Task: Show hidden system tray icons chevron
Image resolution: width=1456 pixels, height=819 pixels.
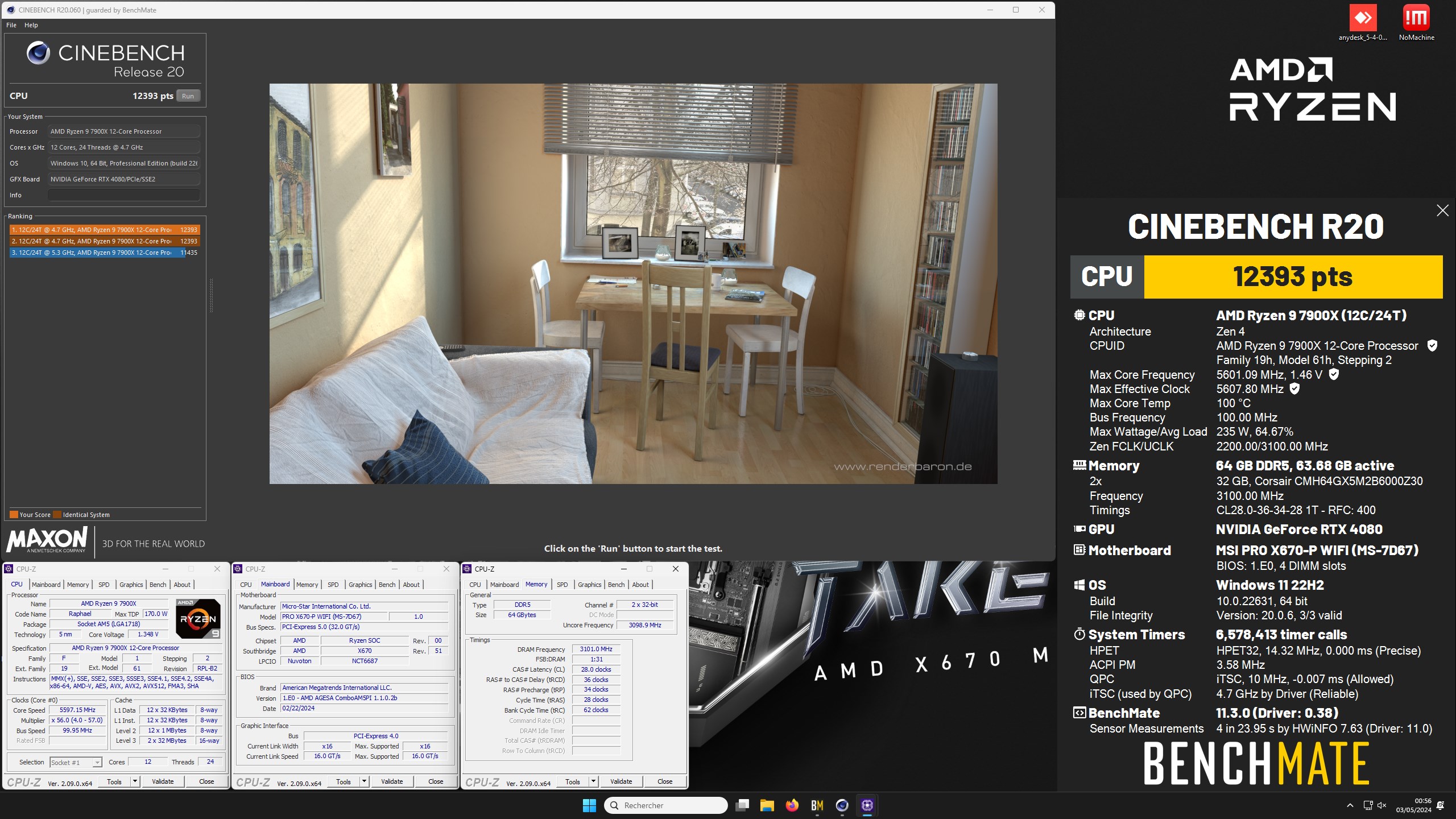Action: [1350, 805]
